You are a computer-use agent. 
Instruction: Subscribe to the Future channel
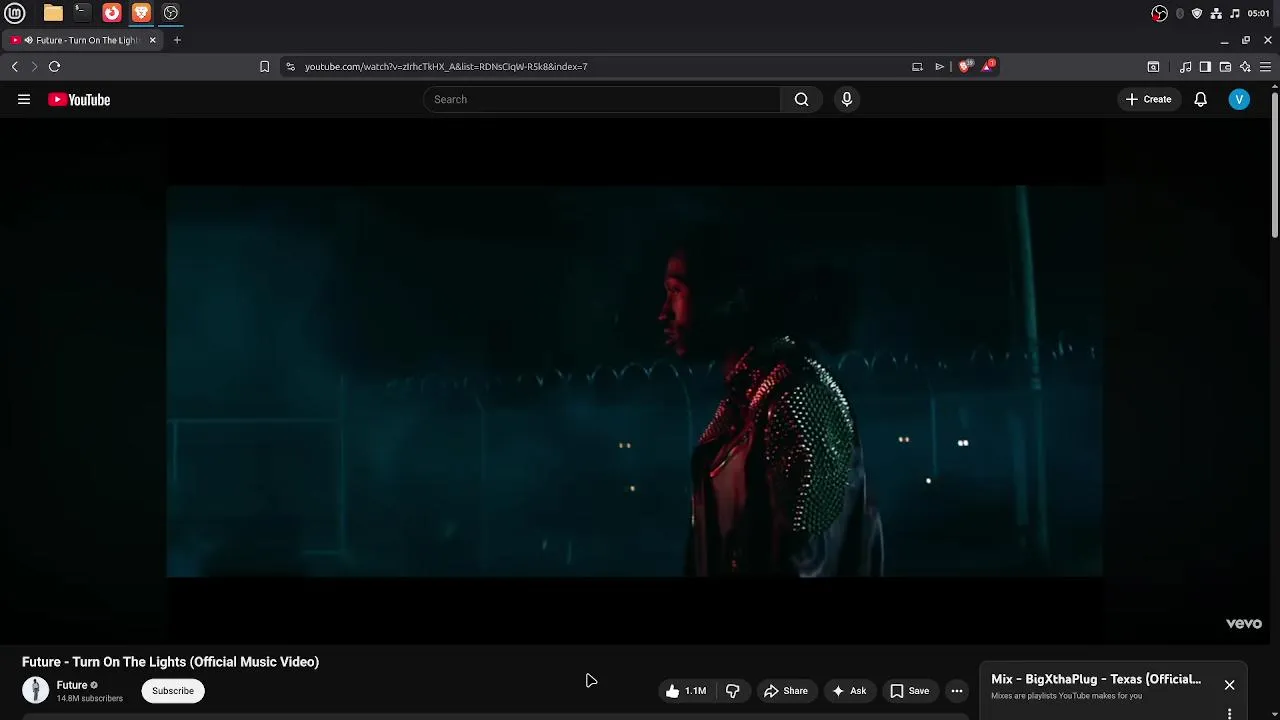point(173,690)
